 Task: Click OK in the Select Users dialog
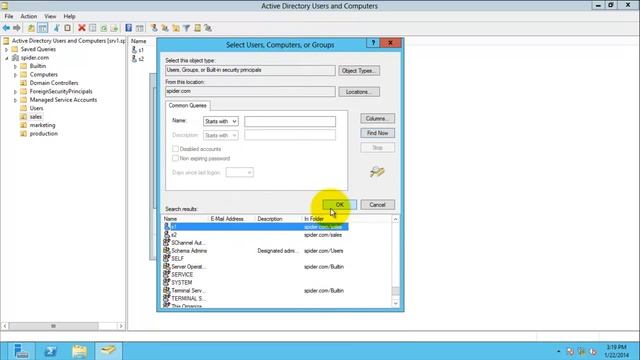click(x=340, y=204)
